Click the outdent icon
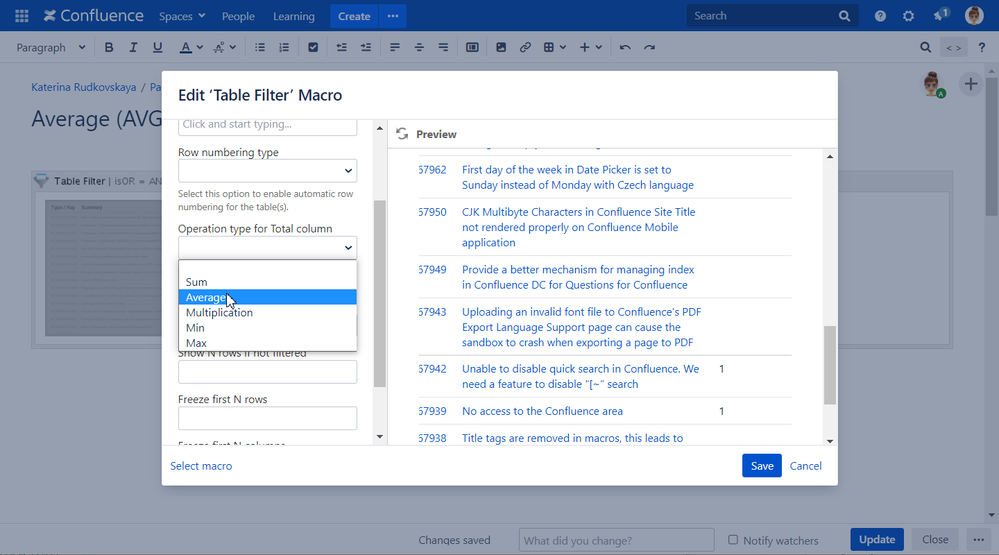 click(341, 47)
